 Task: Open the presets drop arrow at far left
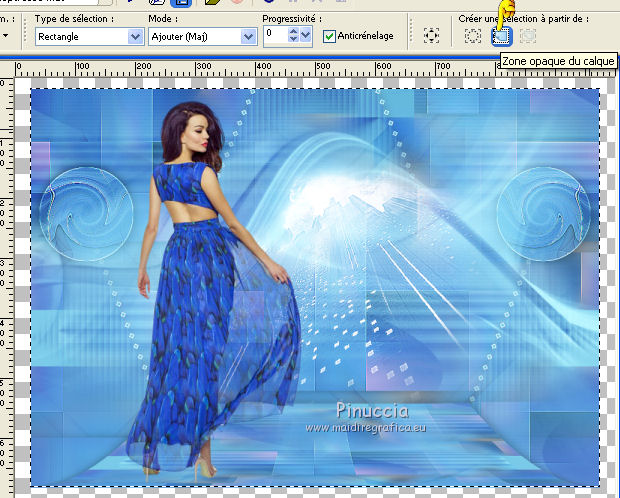click(6, 36)
